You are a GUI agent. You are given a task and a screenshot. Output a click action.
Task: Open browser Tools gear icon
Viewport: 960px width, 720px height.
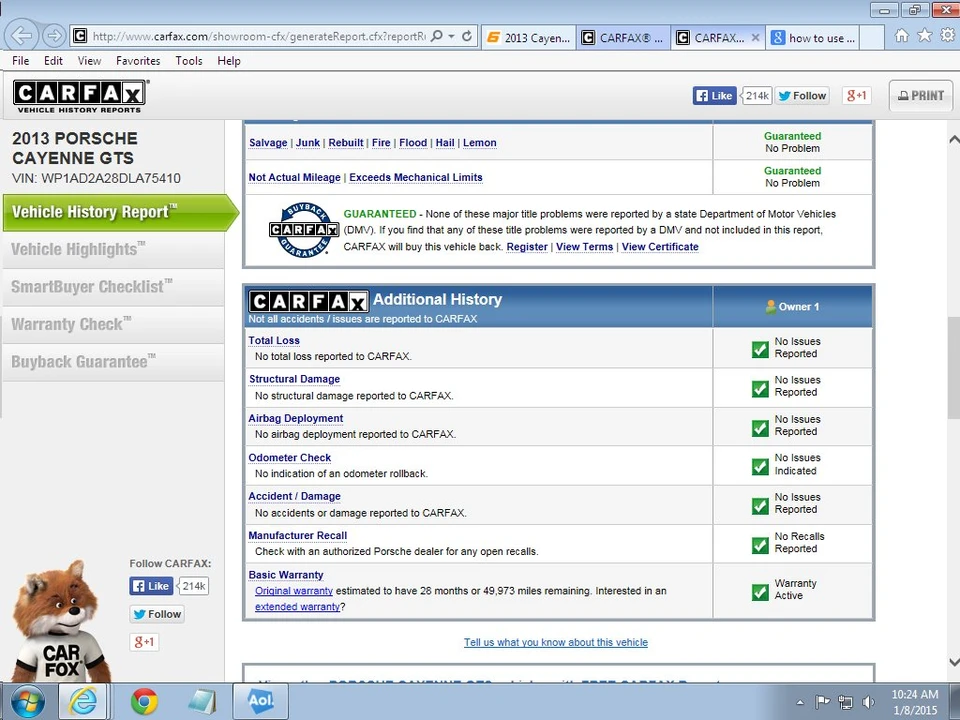pyautogui.click(x=948, y=36)
